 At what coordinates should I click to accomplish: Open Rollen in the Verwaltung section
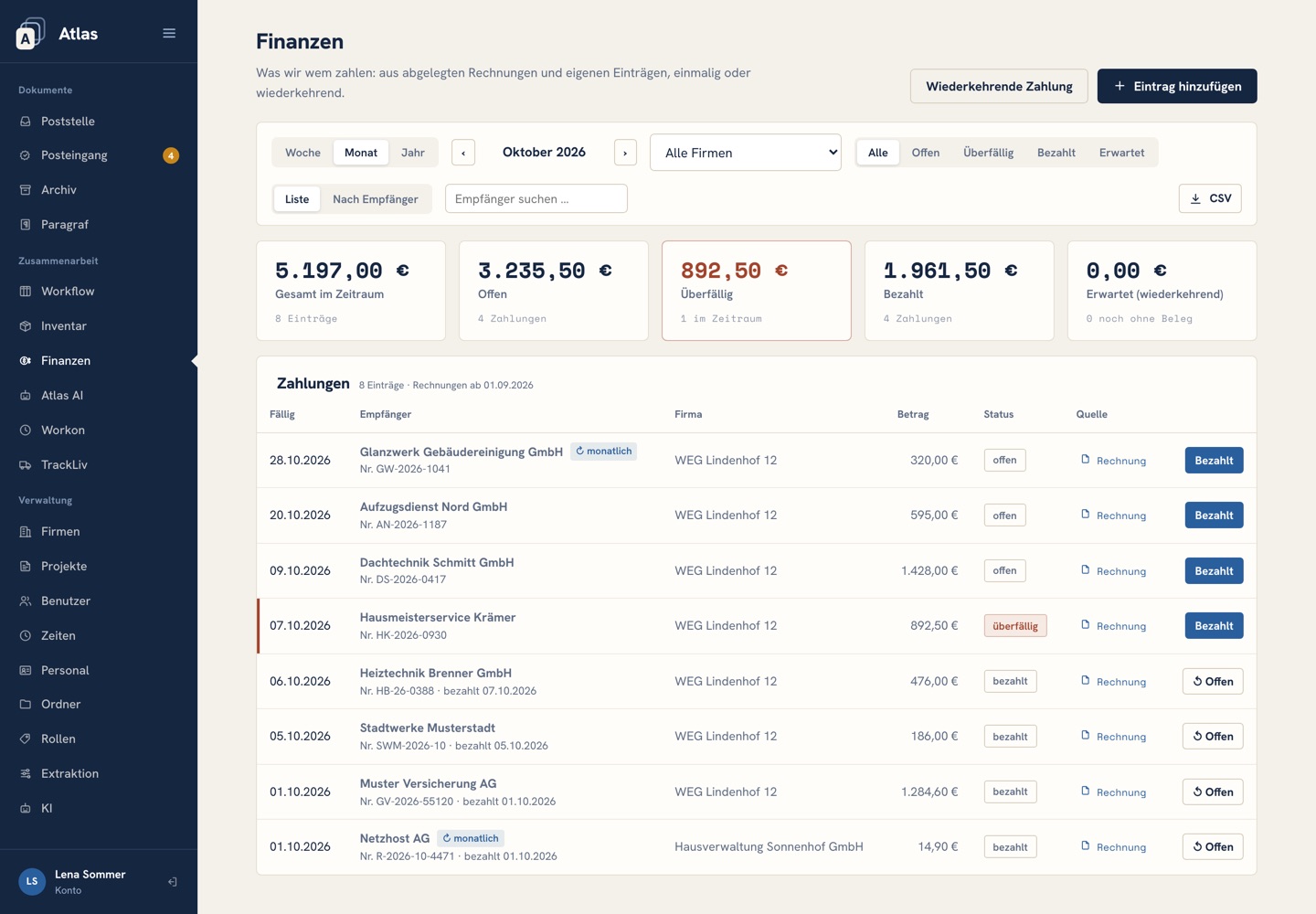[x=99, y=739]
